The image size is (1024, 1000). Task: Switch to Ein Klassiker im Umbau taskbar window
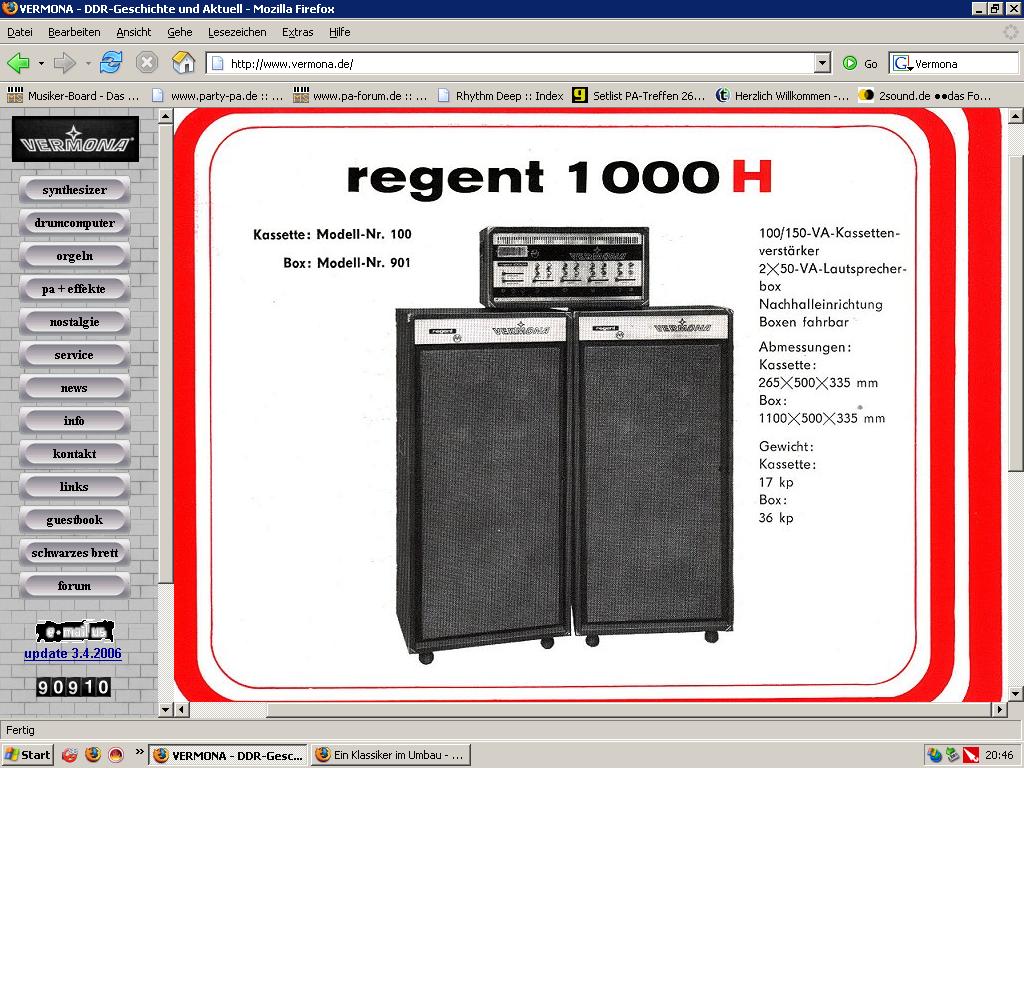(x=391, y=755)
